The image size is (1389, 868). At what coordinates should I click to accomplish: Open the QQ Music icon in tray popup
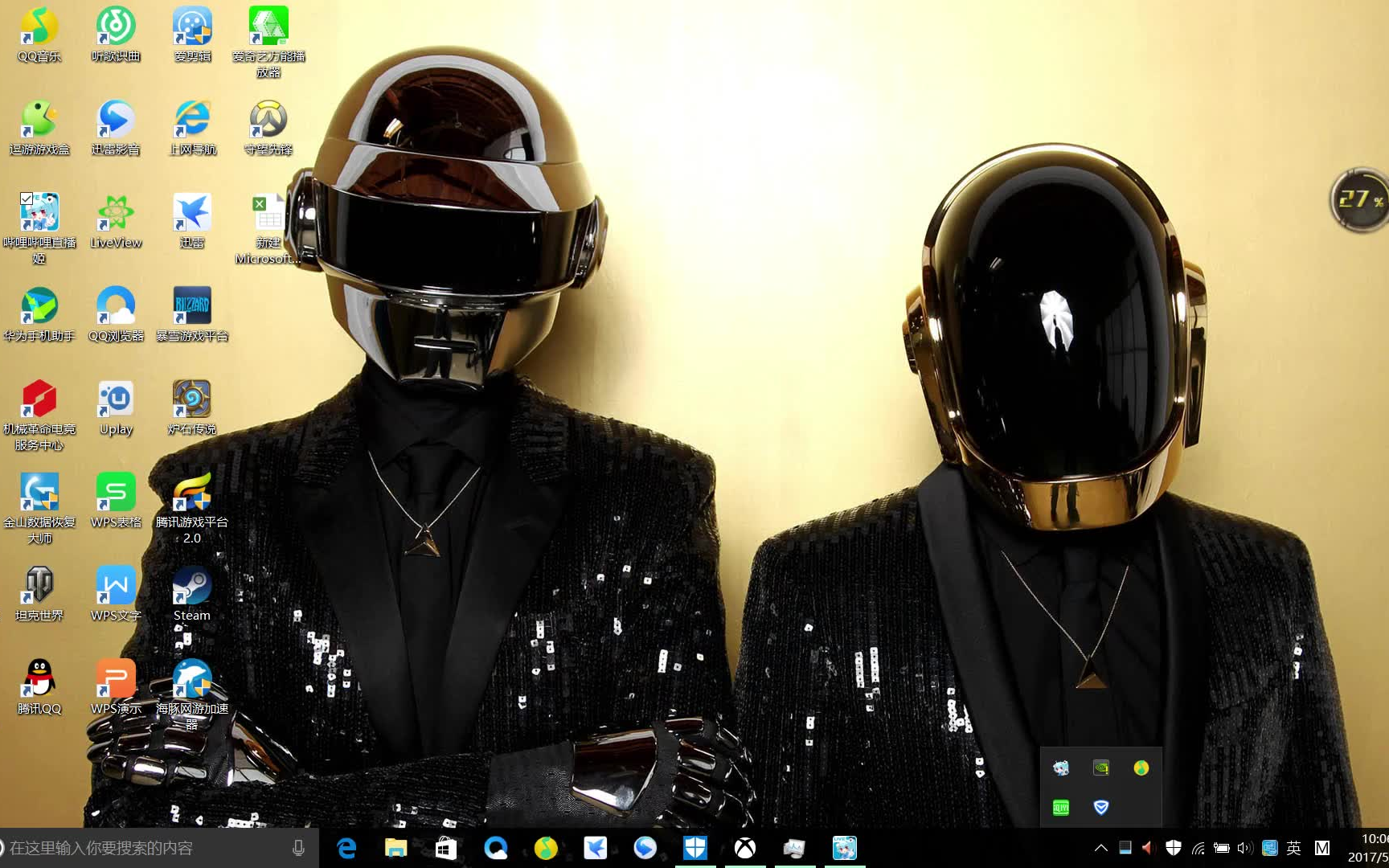tap(1141, 768)
